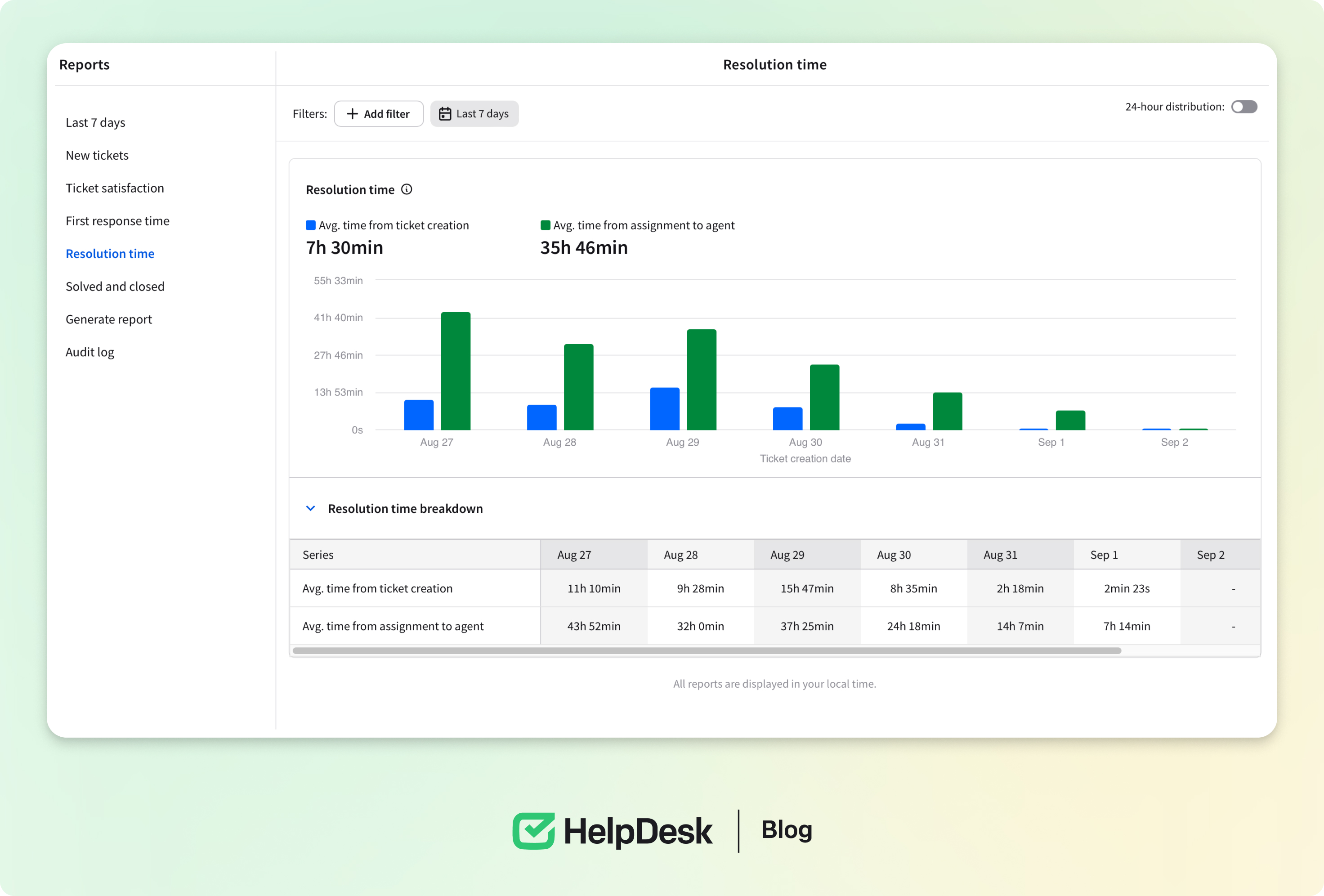
Task: Open Generate report page
Action: [108, 319]
